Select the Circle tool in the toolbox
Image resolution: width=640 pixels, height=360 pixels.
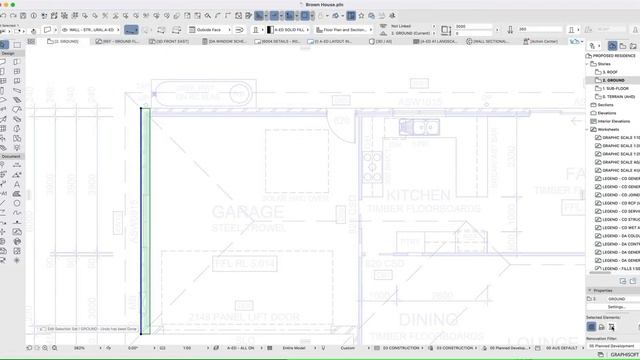(17, 203)
